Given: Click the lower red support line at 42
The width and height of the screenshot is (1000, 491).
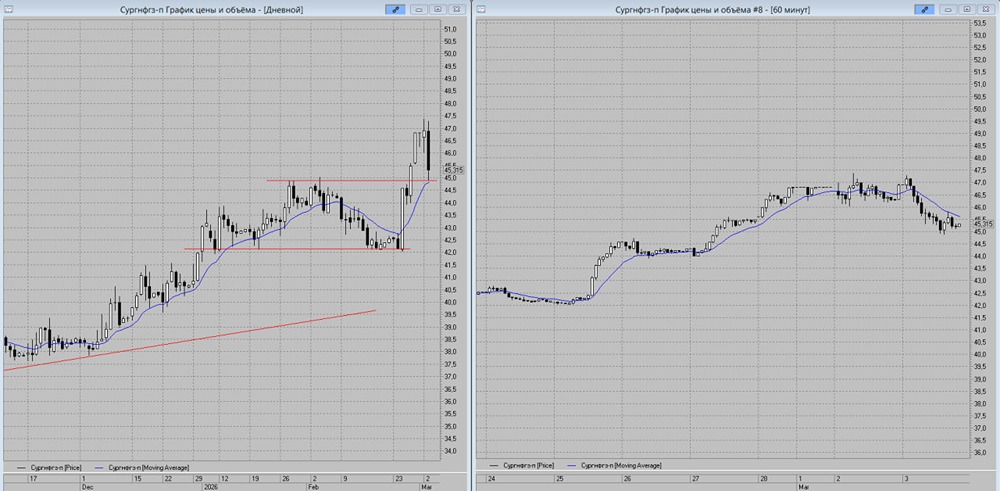Looking at the screenshot, I should click(300, 249).
